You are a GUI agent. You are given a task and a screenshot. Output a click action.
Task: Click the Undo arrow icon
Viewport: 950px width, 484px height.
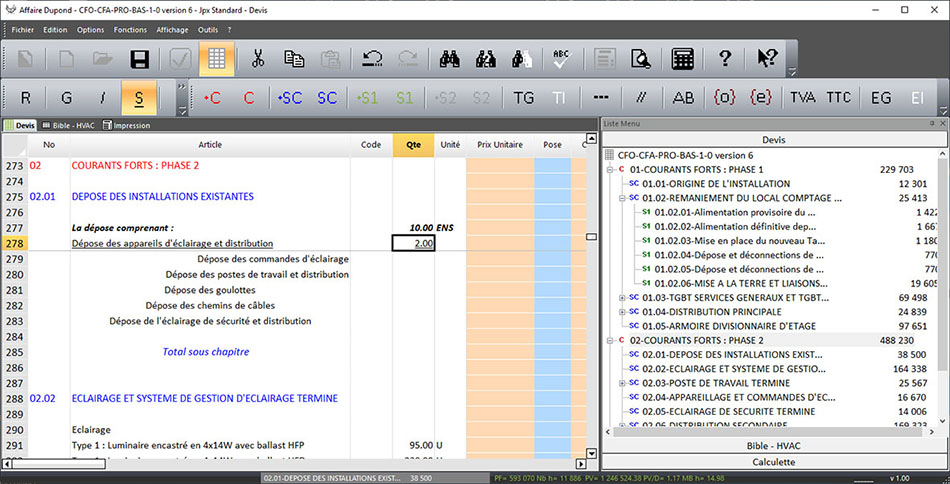point(372,59)
